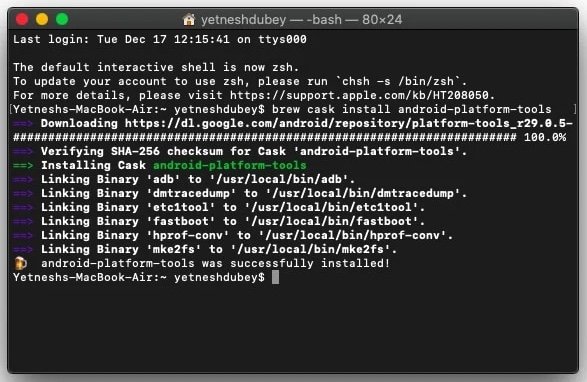Click the arrow before Verifying SHA-256 line
The image size is (587, 382).
(x=23, y=151)
